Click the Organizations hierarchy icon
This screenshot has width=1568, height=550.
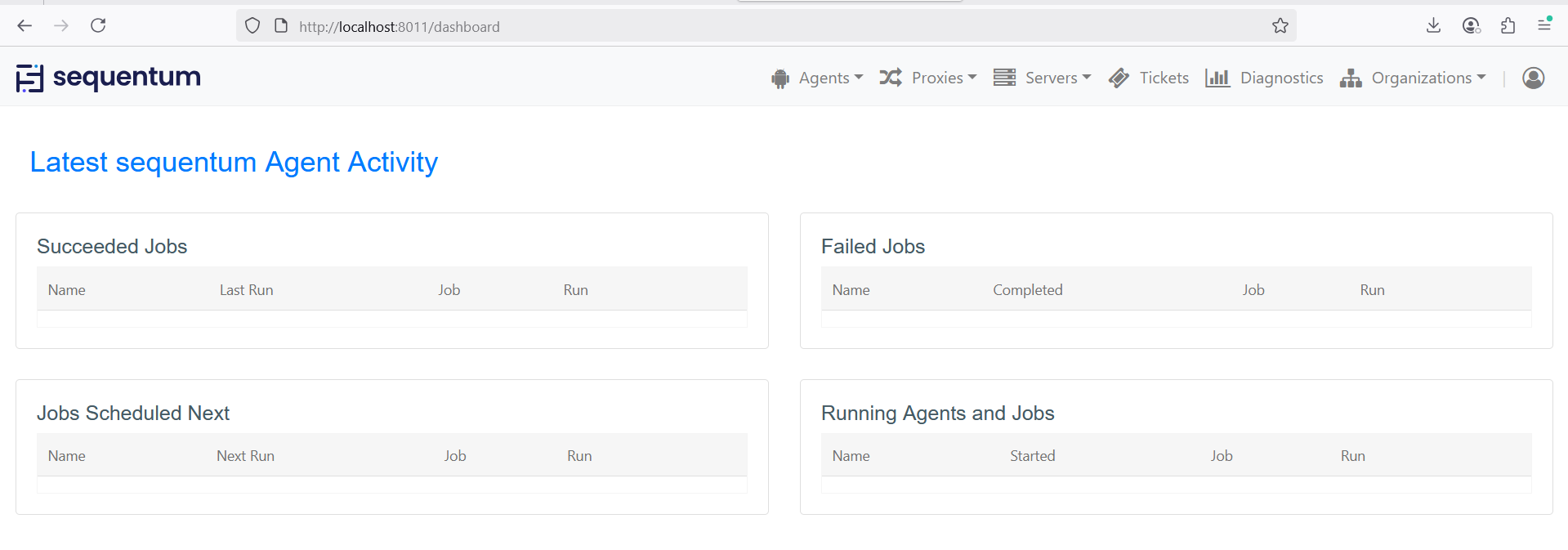click(1350, 78)
